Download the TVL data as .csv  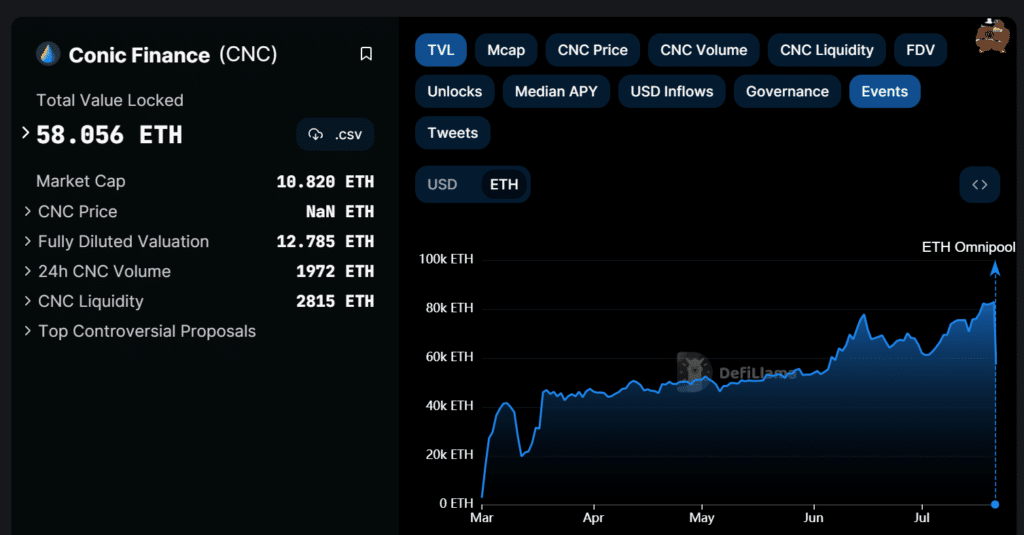coord(335,135)
